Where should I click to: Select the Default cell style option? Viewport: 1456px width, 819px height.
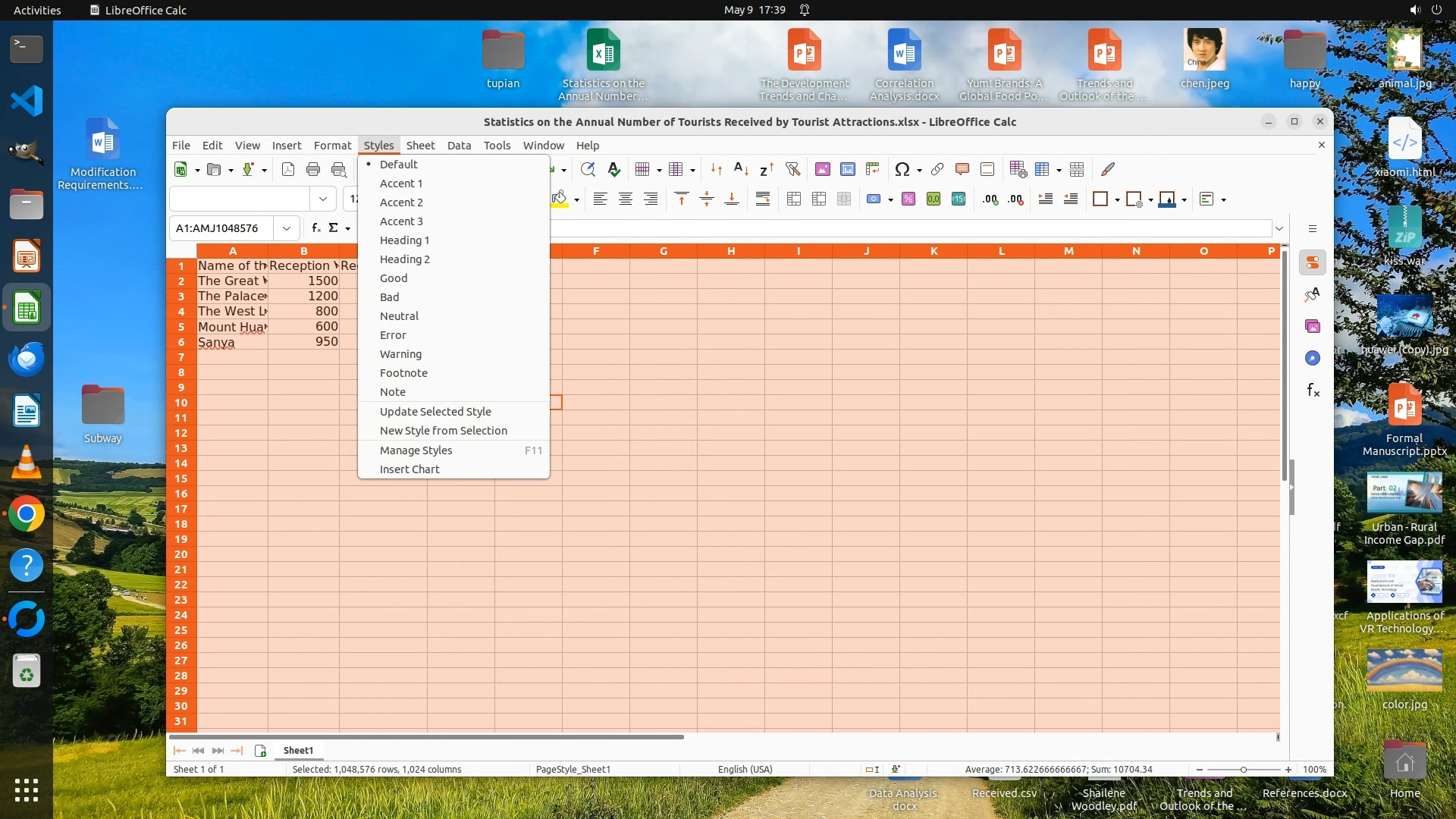tap(398, 164)
